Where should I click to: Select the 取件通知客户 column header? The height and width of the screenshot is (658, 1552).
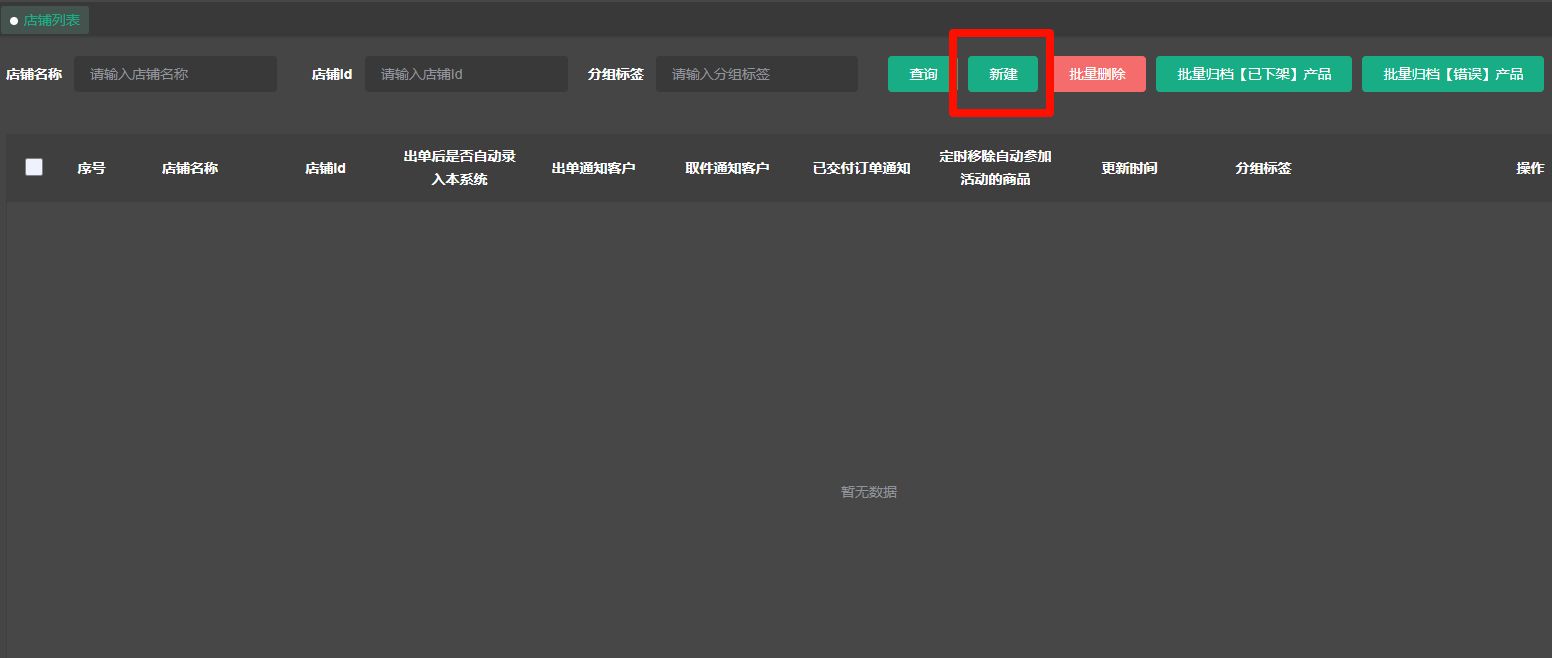[x=727, y=168]
